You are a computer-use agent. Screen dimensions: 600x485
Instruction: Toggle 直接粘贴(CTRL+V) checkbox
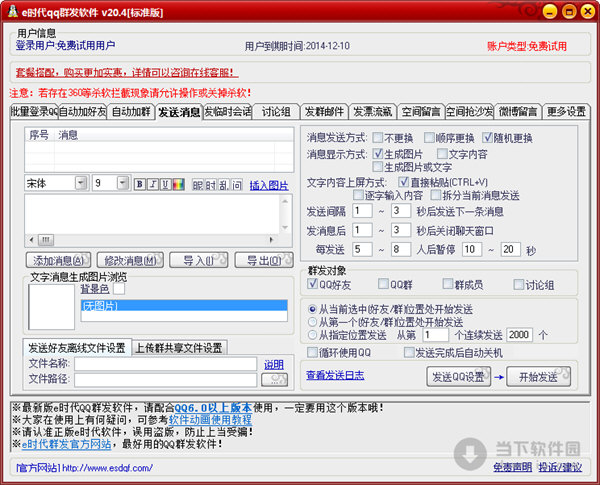pos(404,182)
